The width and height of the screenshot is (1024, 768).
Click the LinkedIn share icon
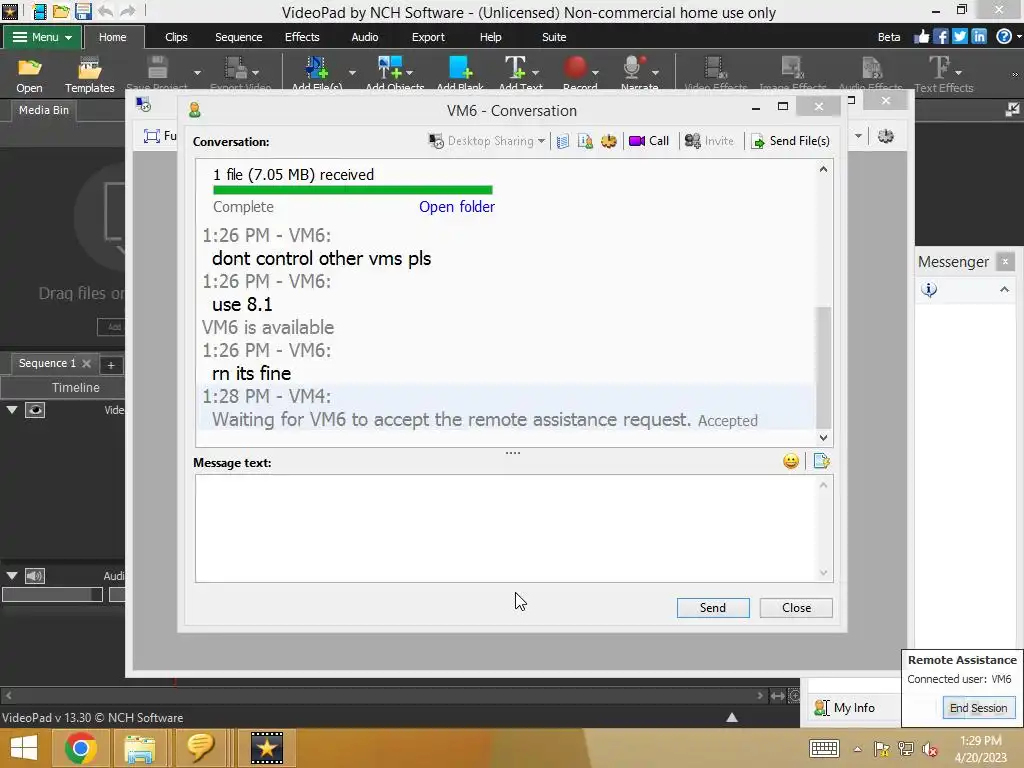(x=978, y=37)
